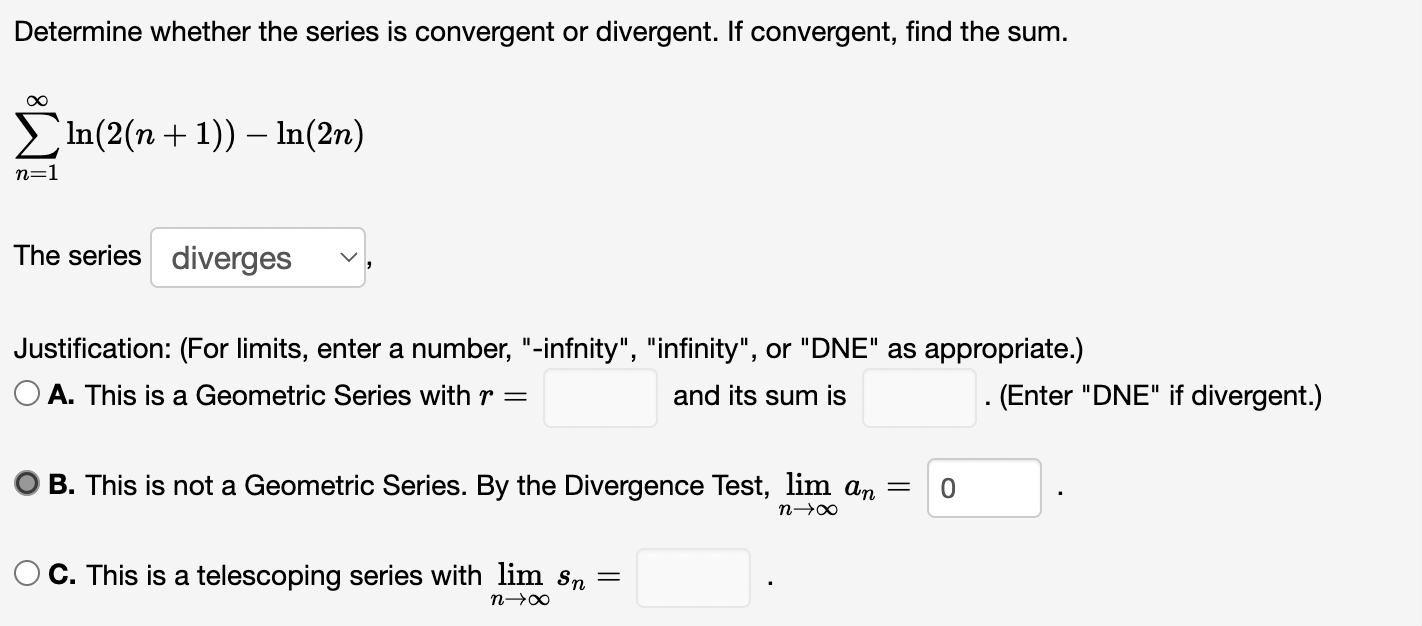
Task: Click the sum input field after "its sum is"
Action: (x=918, y=397)
